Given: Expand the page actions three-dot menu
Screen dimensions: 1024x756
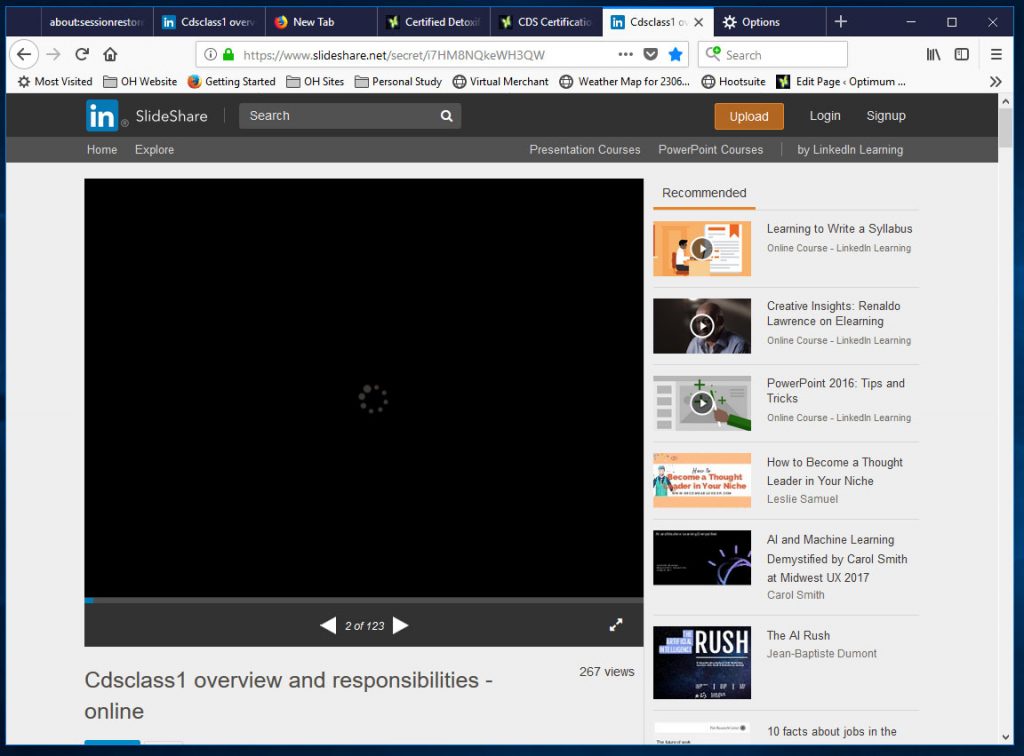Looking at the screenshot, I should tap(625, 54).
